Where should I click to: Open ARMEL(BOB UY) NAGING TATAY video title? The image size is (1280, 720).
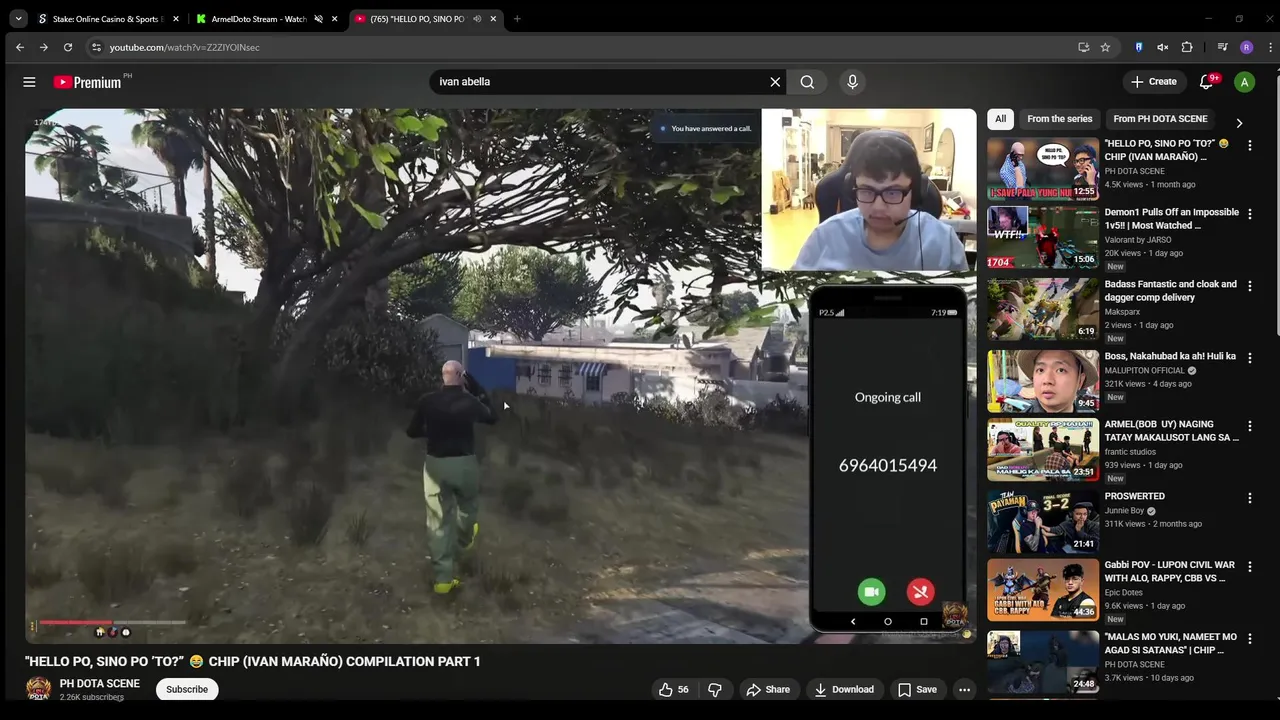click(1171, 431)
